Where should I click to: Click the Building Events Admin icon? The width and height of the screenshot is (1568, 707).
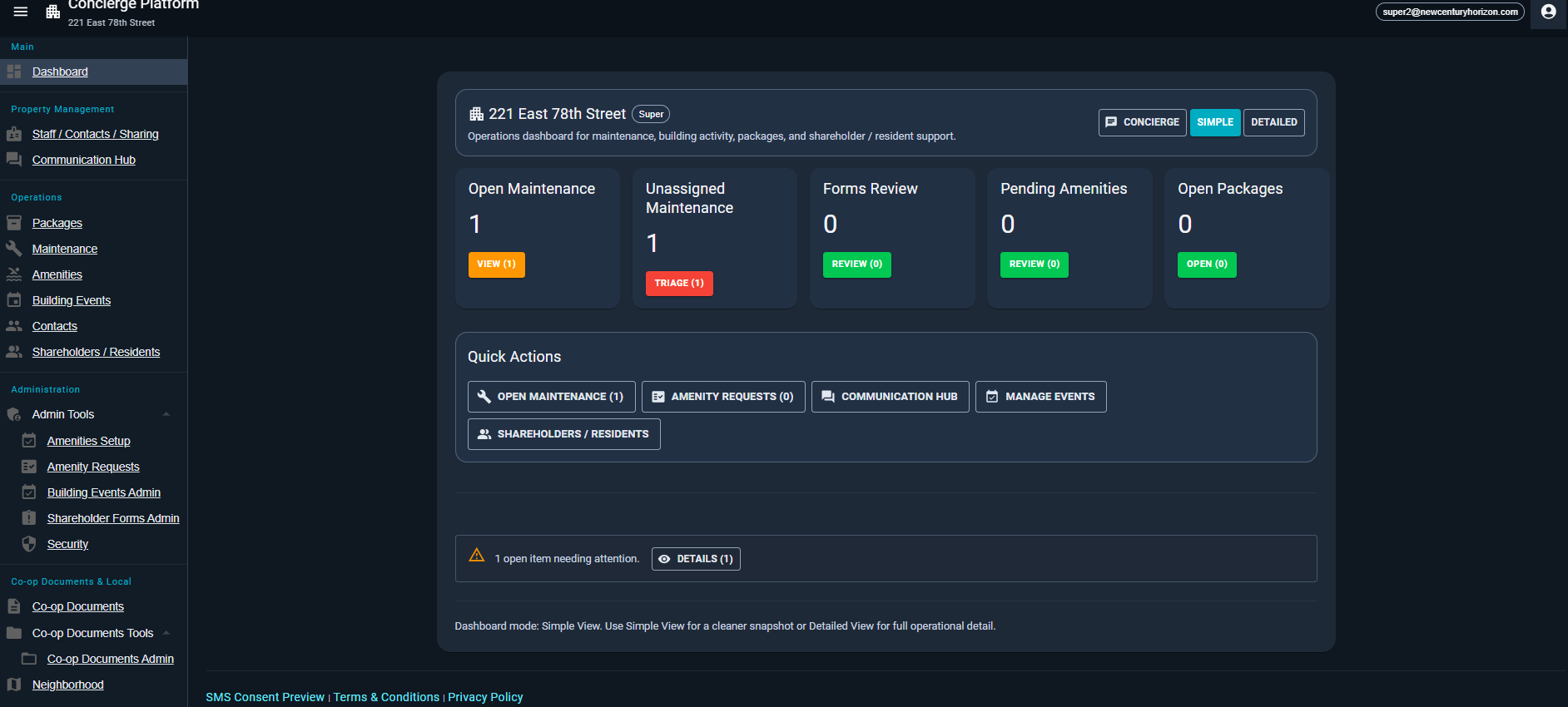point(29,492)
